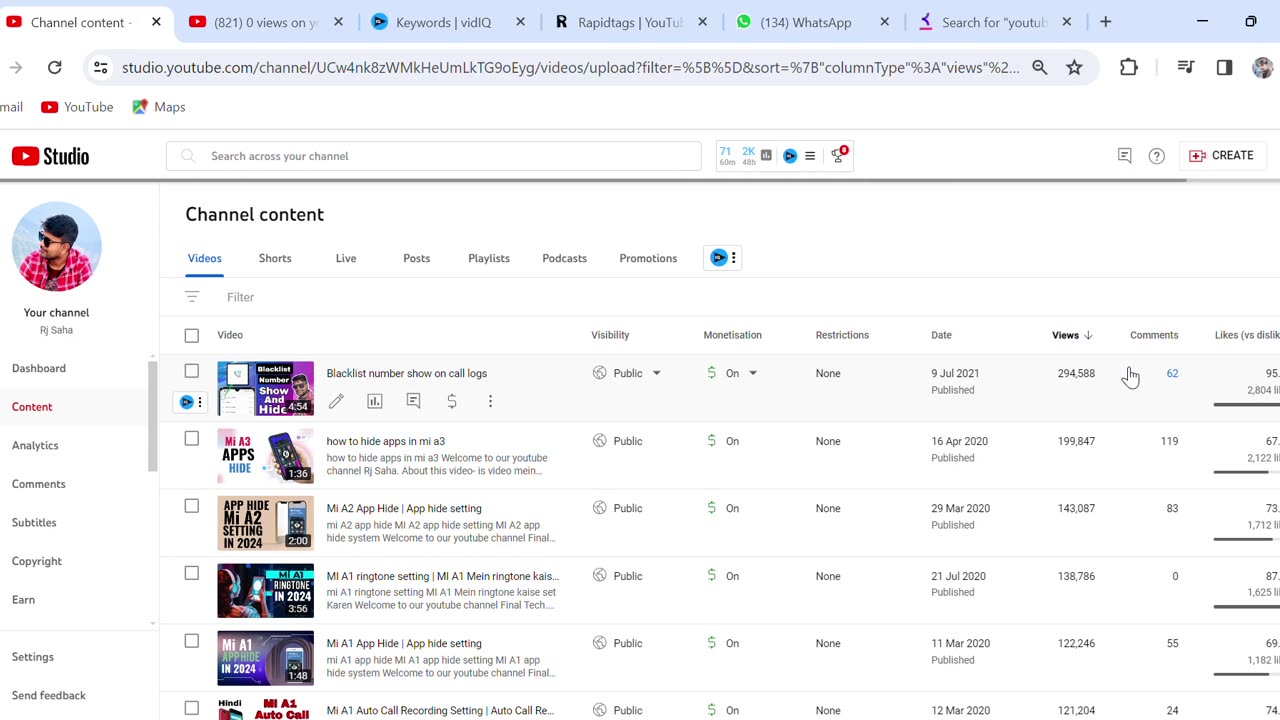Tick checkbox for Mi A1 ringtone setting video
1280x720 pixels.
tap(192, 573)
